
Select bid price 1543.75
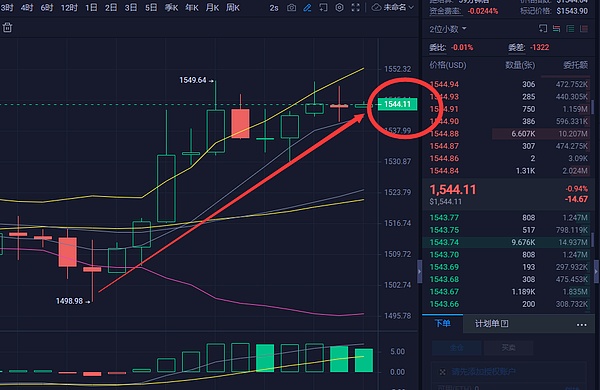444,230
